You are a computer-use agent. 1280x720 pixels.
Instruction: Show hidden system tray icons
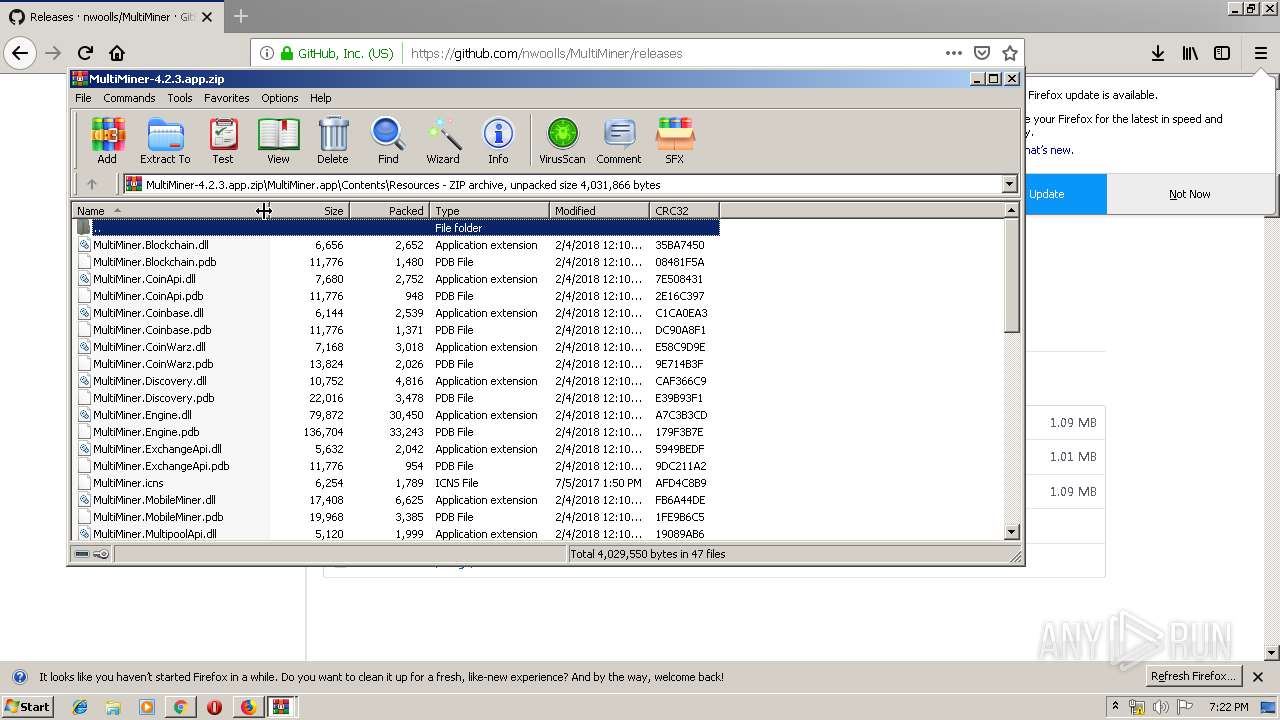(1116, 707)
